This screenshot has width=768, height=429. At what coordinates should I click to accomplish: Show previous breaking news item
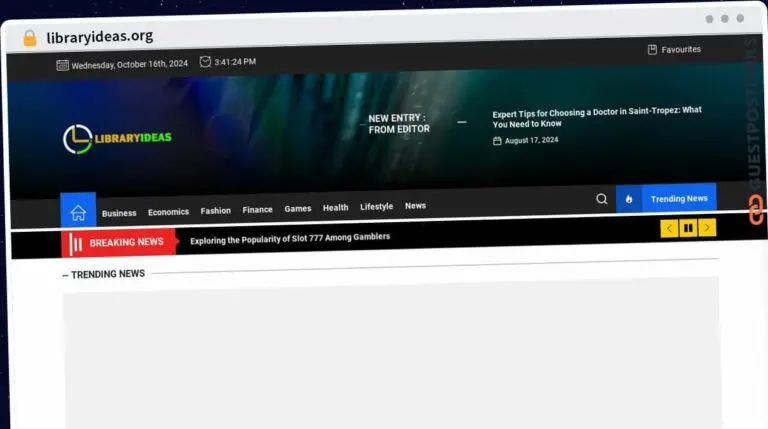pos(669,228)
